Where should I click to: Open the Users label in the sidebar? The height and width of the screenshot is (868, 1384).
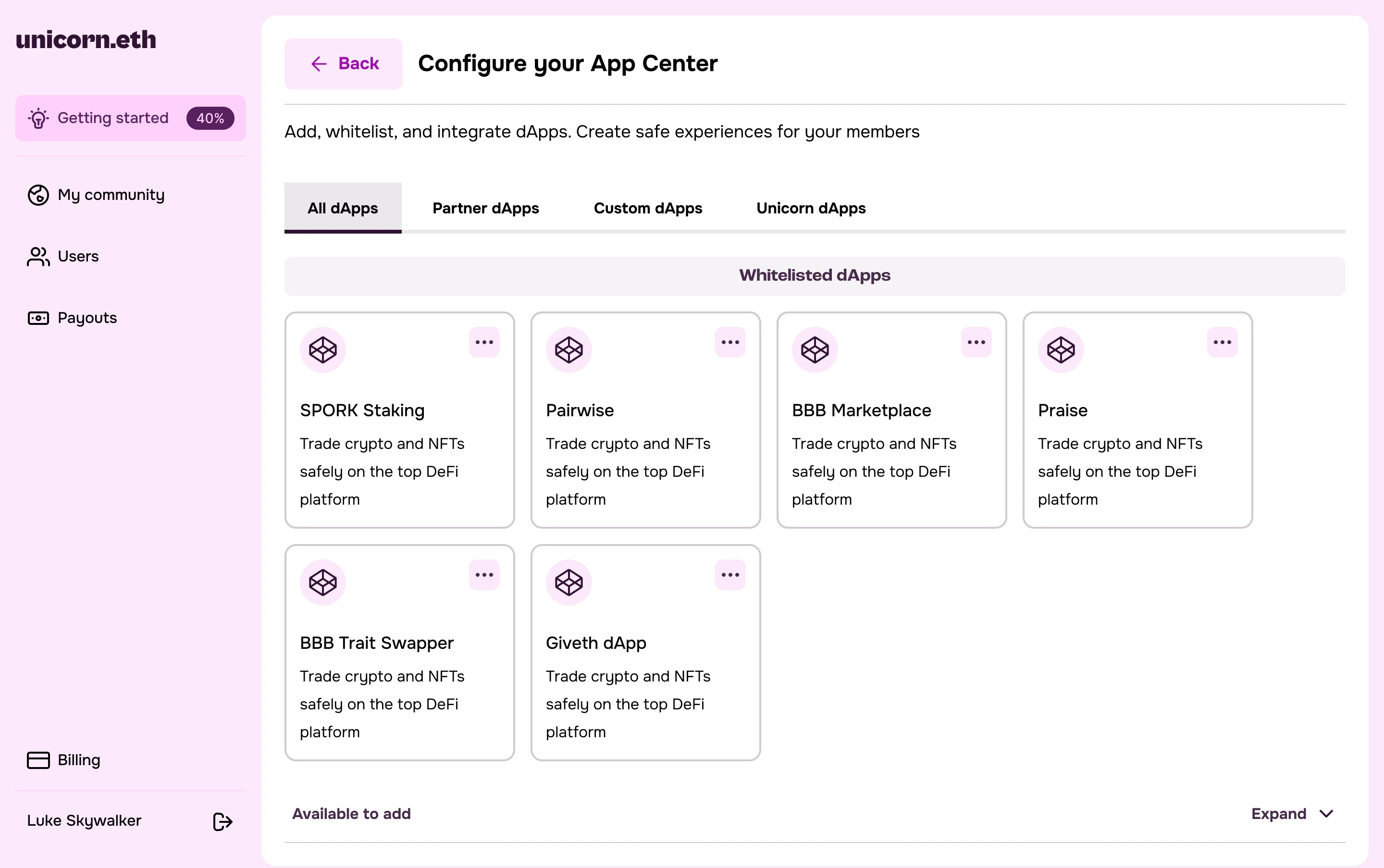[x=78, y=257]
